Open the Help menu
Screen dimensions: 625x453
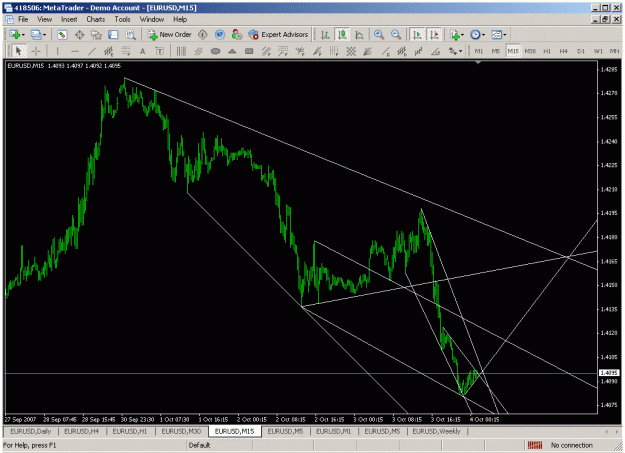coord(180,19)
